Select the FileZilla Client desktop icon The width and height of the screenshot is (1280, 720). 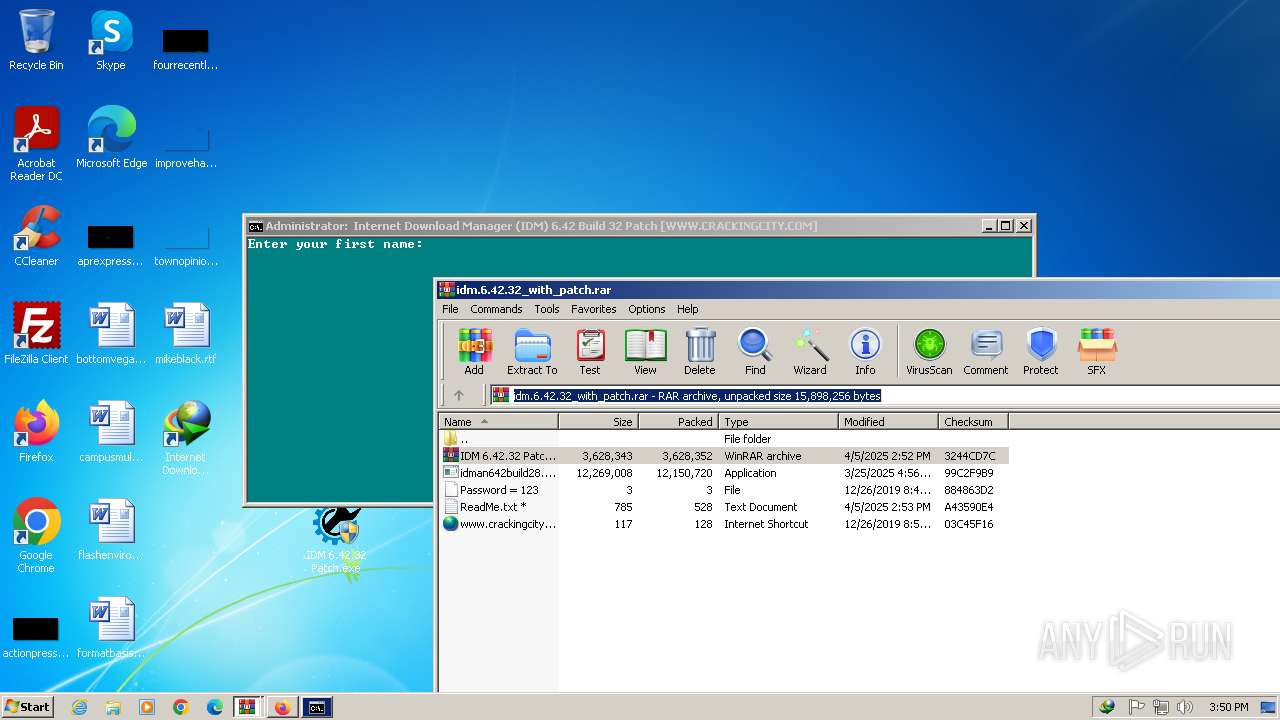(36, 334)
